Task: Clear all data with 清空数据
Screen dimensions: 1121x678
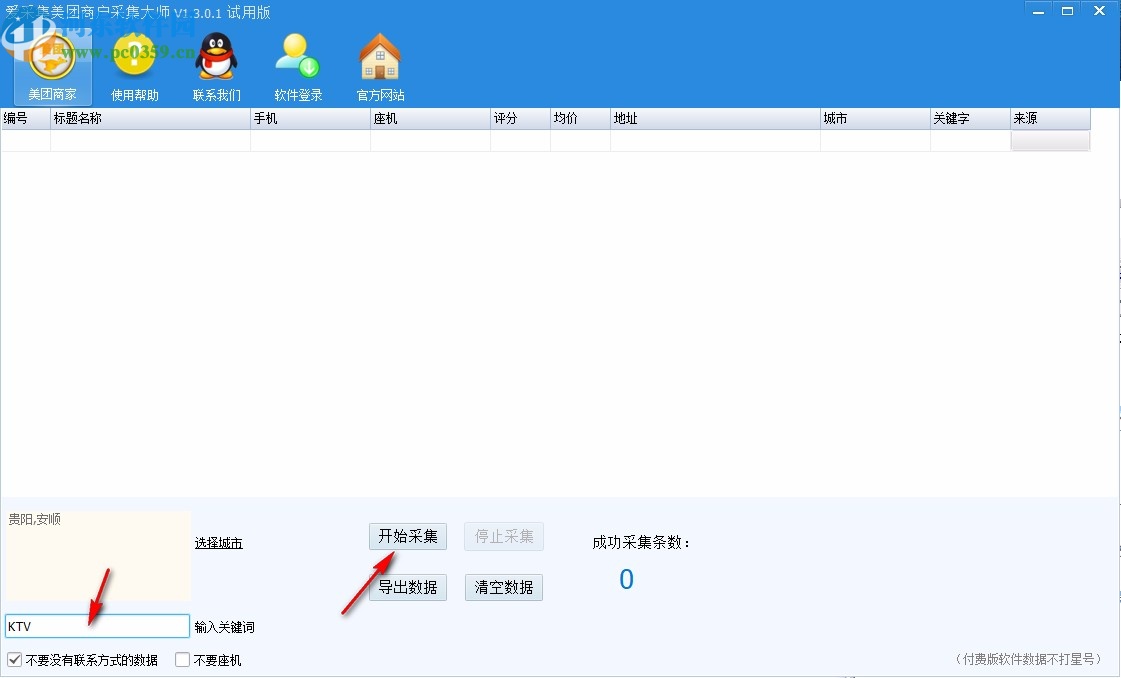Action: coord(503,587)
